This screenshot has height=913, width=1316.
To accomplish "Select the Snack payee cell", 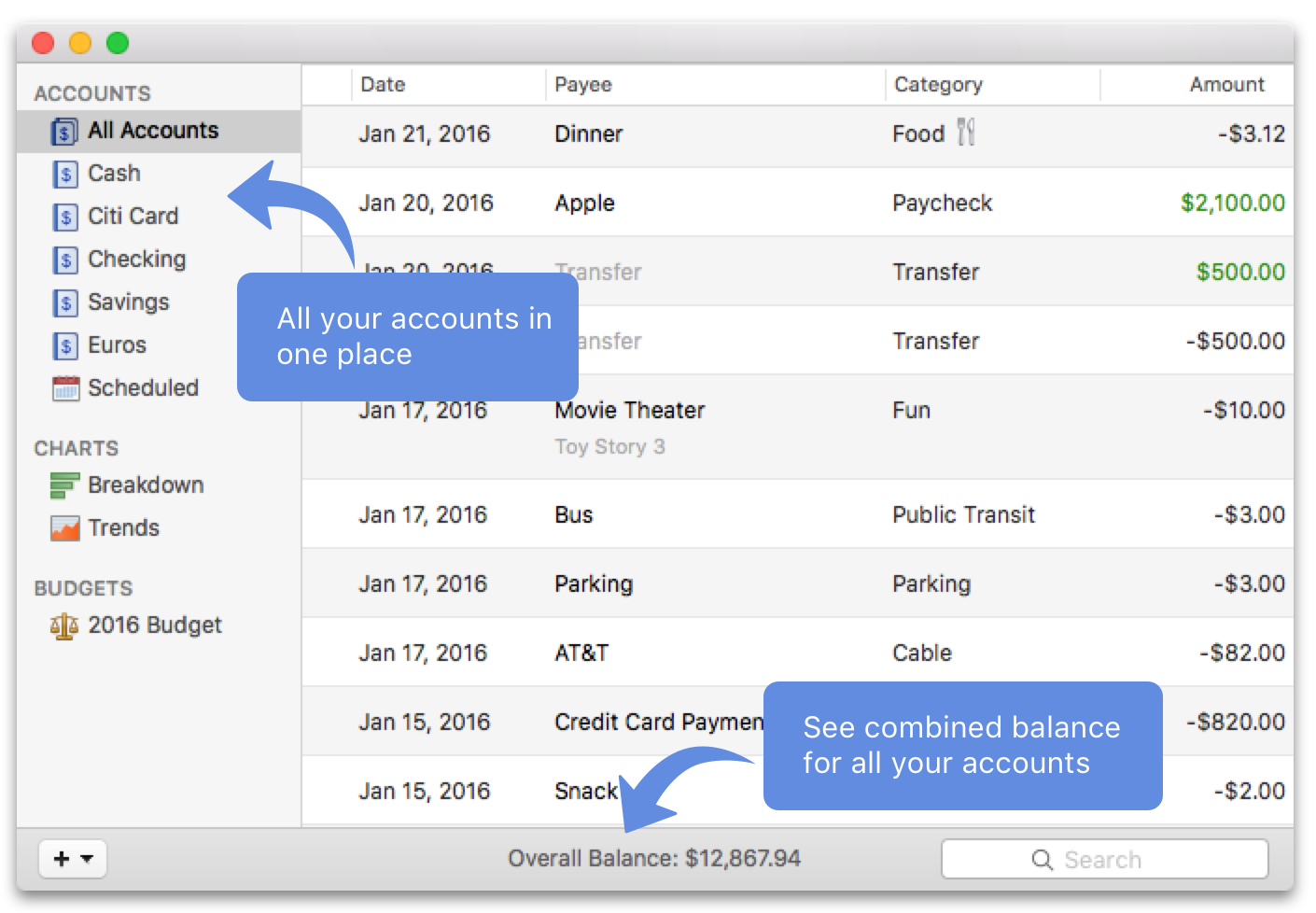I will coord(586,792).
